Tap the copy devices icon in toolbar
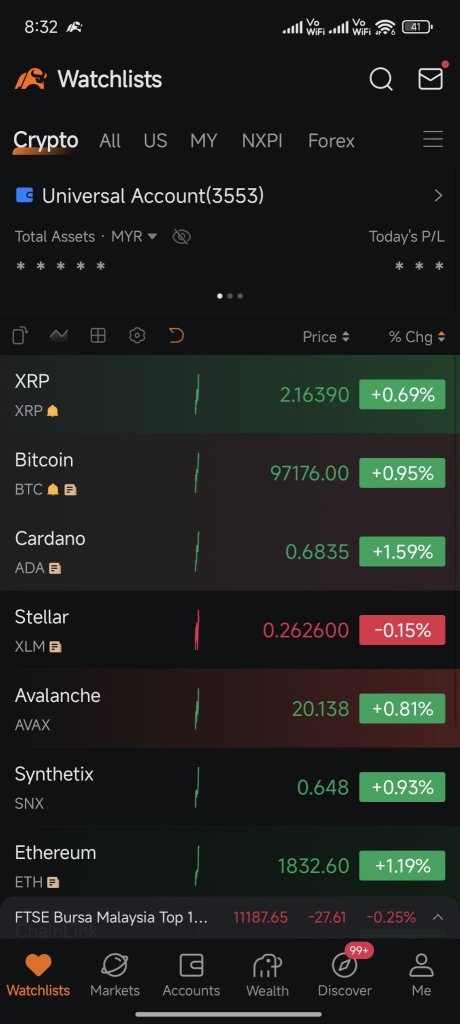Image resolution: width=460 pixels, height=1024 pixels. tap(20, 336)
